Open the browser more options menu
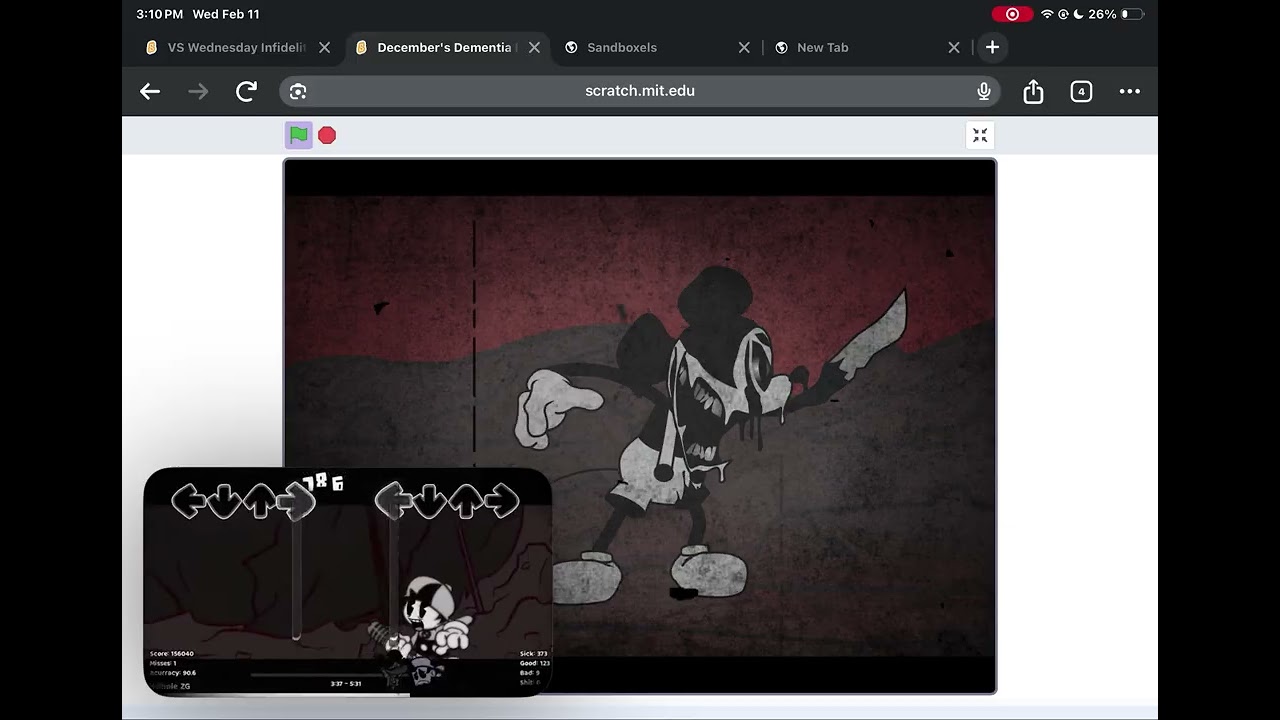The height and width of the screenshot is (720, 1280). (1130, 91)
